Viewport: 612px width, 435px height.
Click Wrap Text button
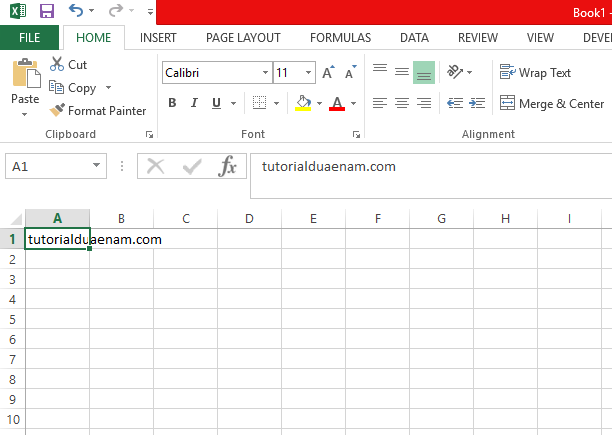pyautogui.click(x=536, y=72)
